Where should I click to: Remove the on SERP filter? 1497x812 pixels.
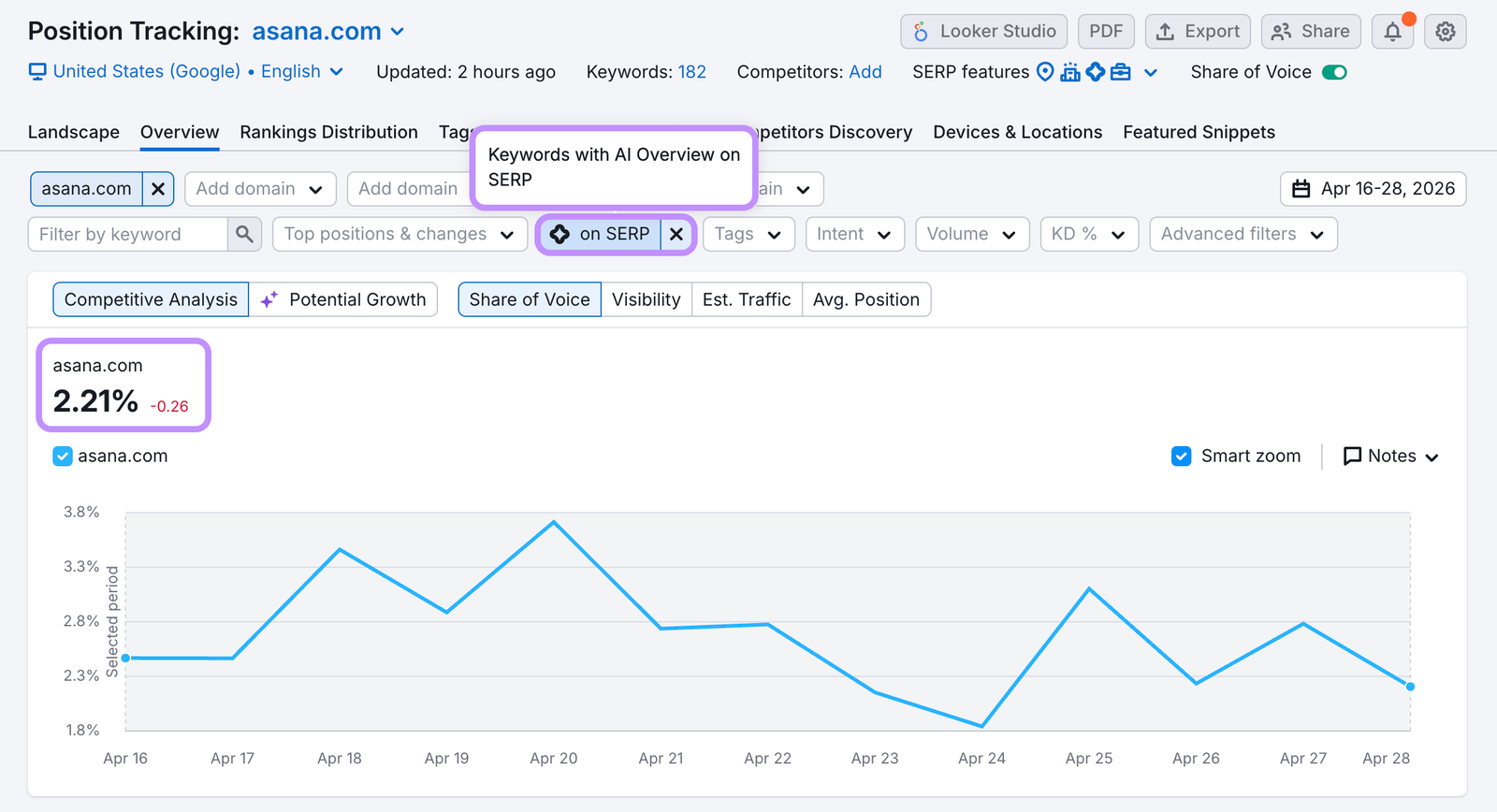coord(676,234)
